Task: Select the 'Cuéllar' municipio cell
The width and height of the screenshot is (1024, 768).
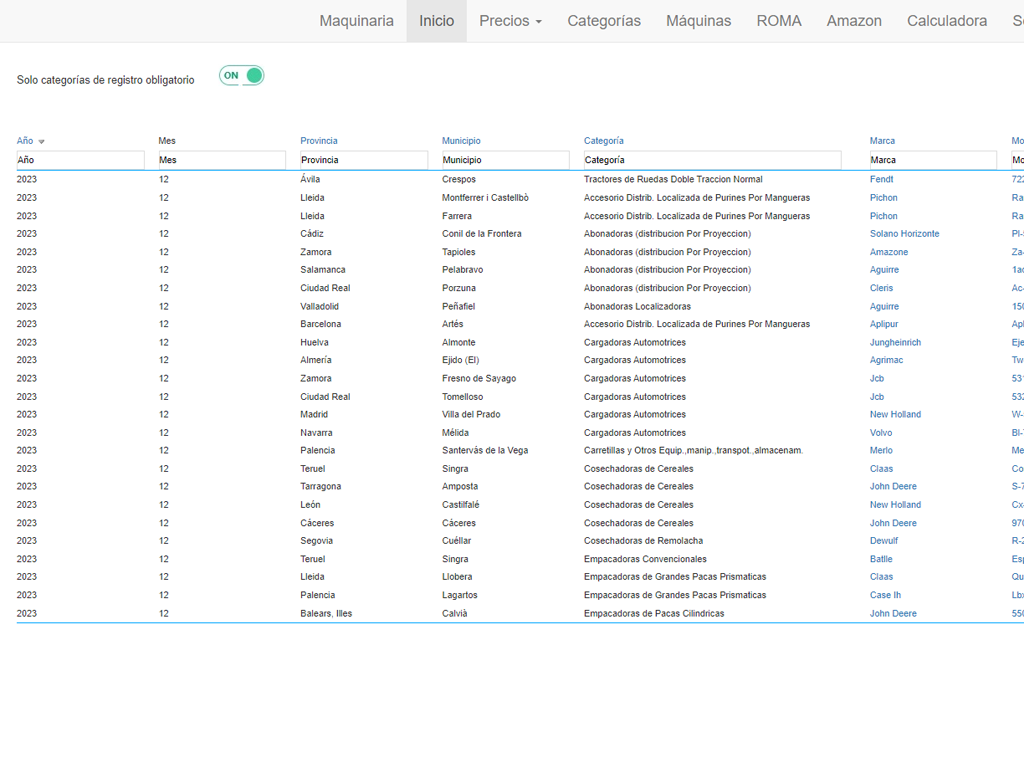Action: coord(456,541)
